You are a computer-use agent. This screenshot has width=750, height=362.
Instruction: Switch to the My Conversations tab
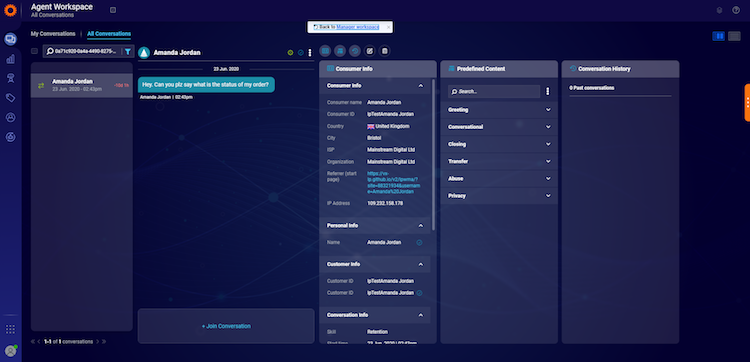(x=53, y=34)
